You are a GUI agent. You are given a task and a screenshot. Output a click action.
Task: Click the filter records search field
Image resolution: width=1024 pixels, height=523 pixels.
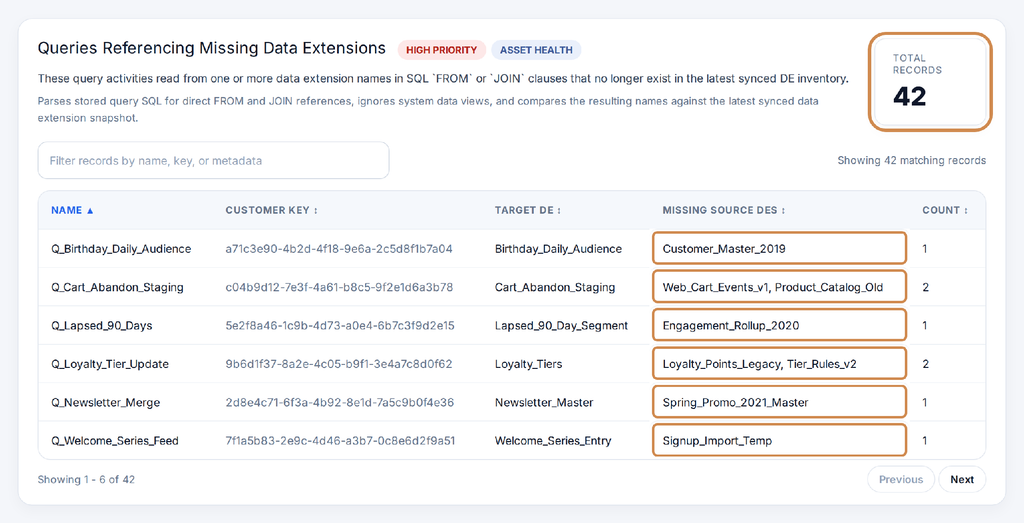[x=214, y=161]
